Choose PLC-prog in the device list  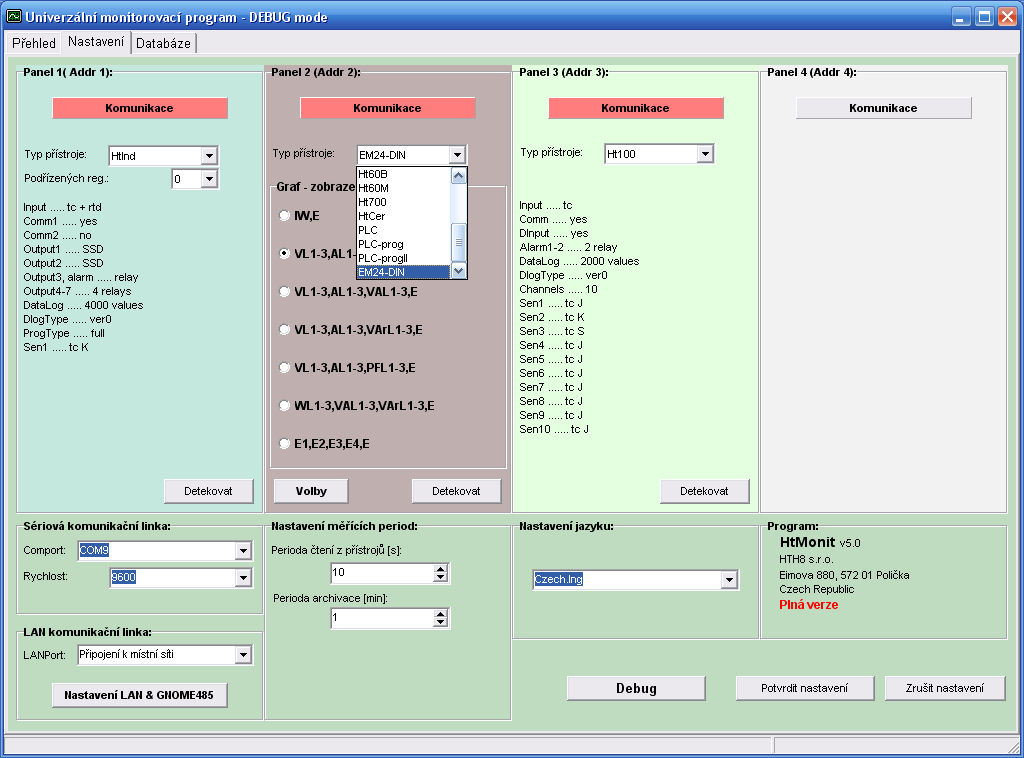tap(404, 244)
